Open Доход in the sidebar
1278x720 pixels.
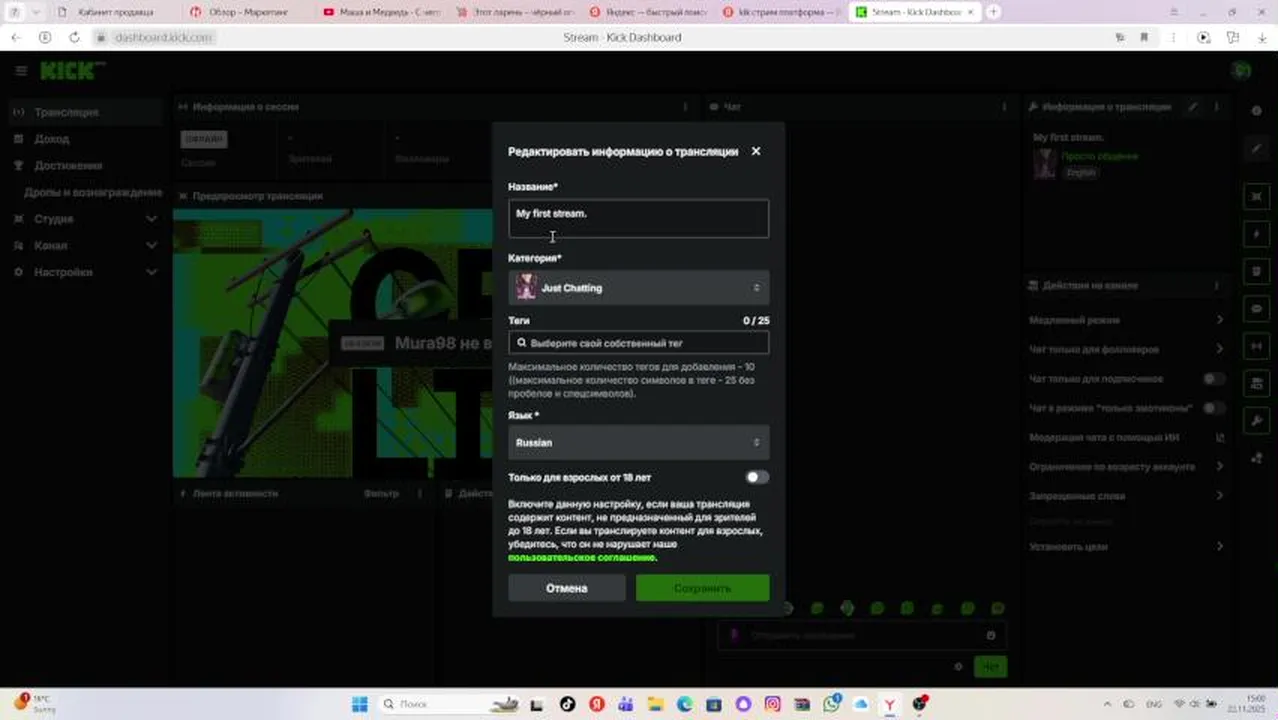click(83, 139)
